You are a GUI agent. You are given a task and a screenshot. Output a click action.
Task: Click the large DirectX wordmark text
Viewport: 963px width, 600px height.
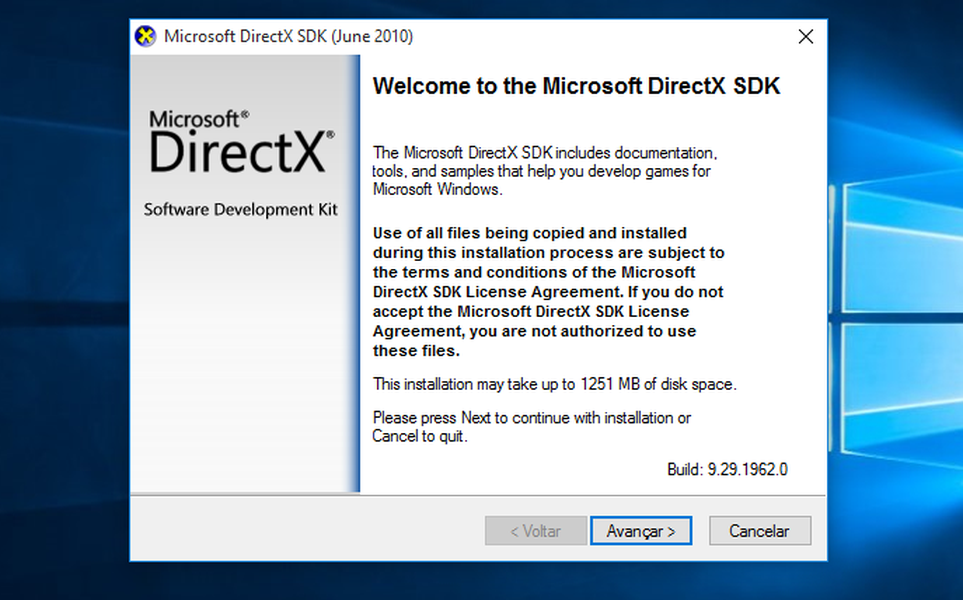[x=241, y=153]
